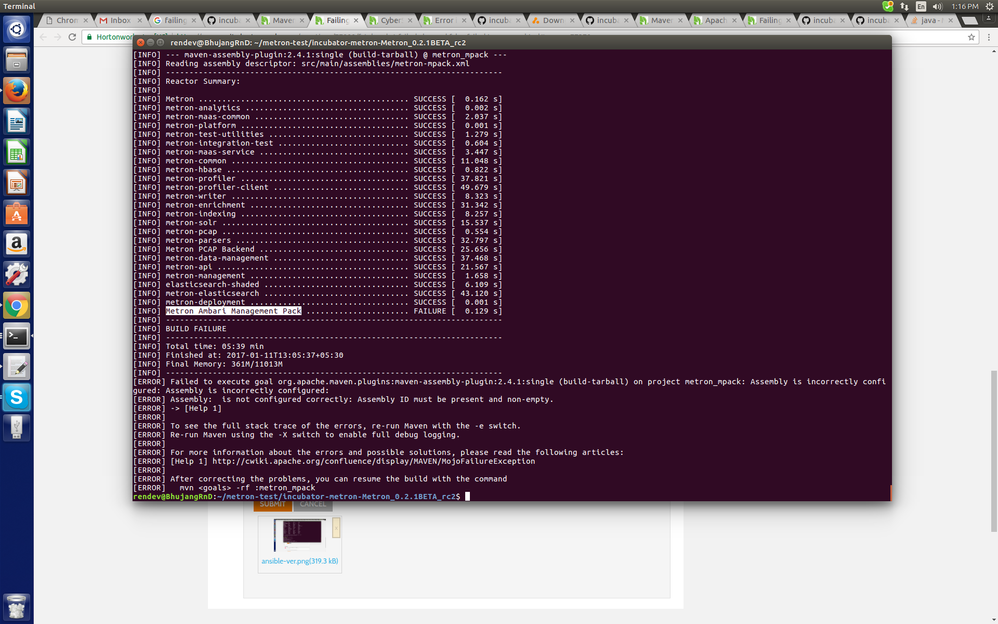Bookmark this page with the star
998x624 pixels.
(x=971, y=37)
